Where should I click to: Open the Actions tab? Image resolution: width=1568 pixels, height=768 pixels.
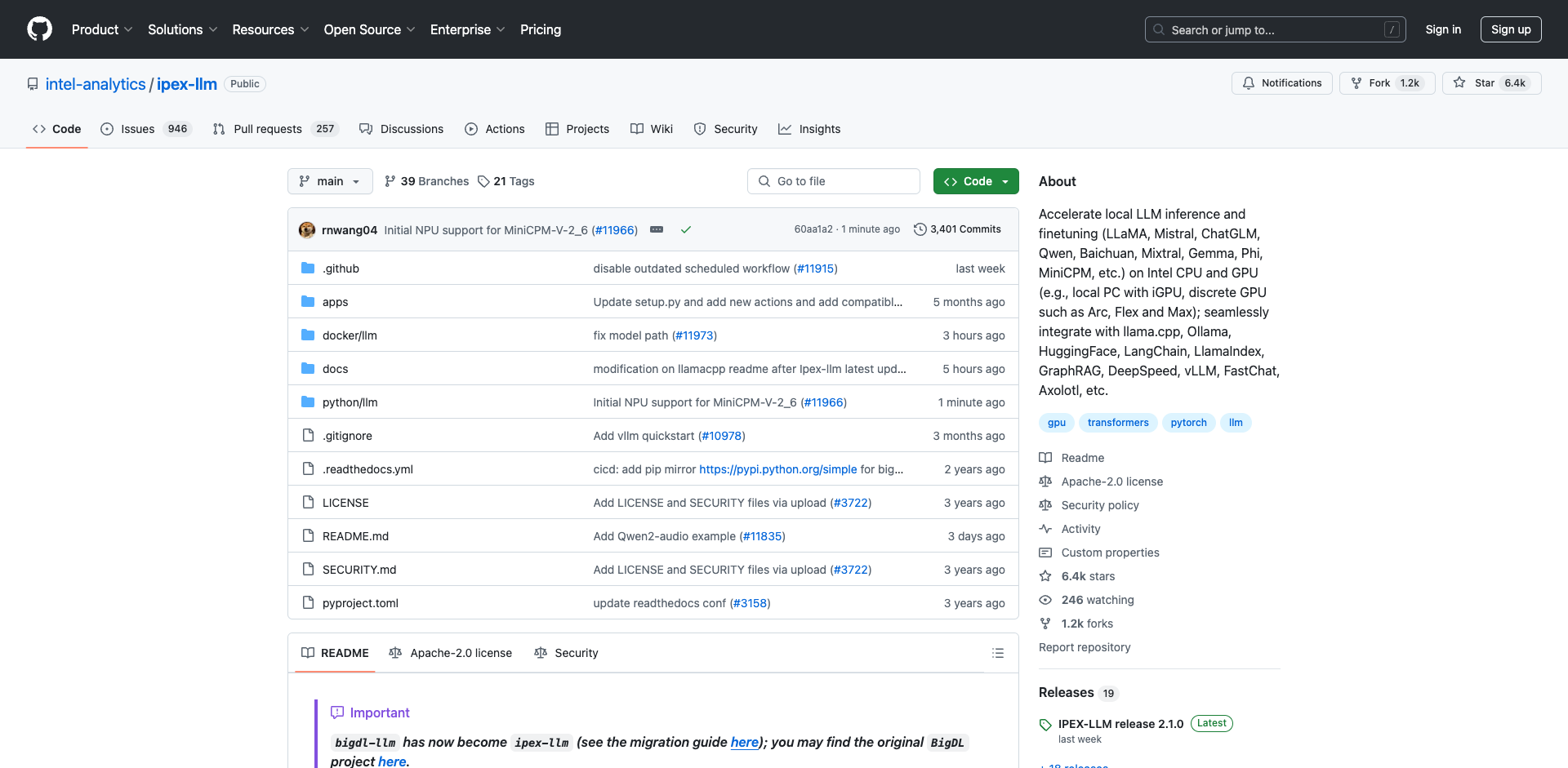(495, 129)
